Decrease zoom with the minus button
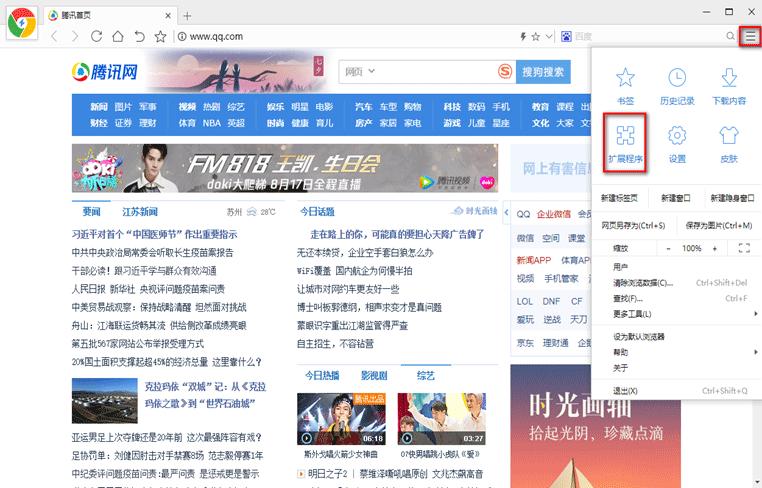This screenshot has height=488, width=762. point(669,248)
